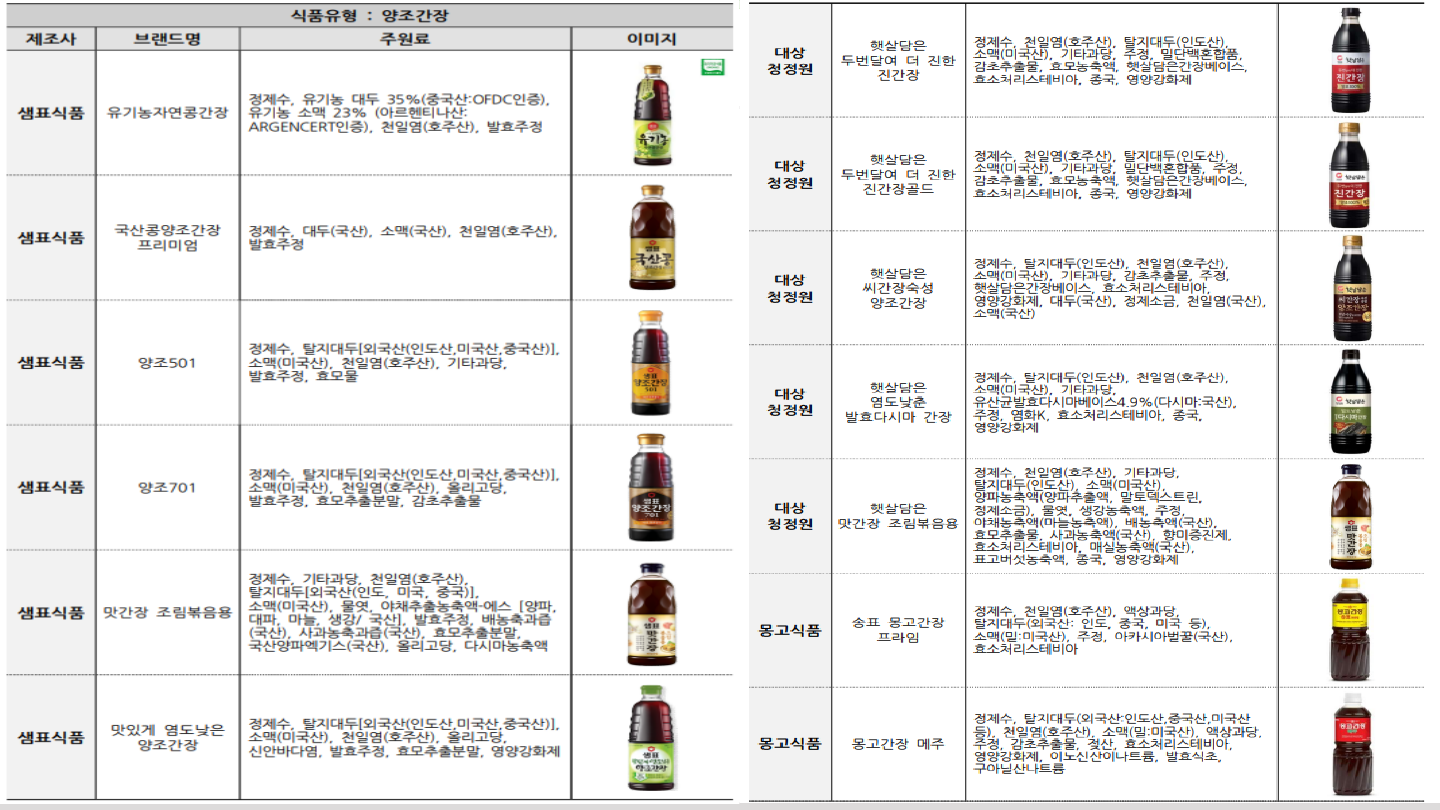
Task: Select the 브랜드명 column header
Action: click(x=167, y=39)
